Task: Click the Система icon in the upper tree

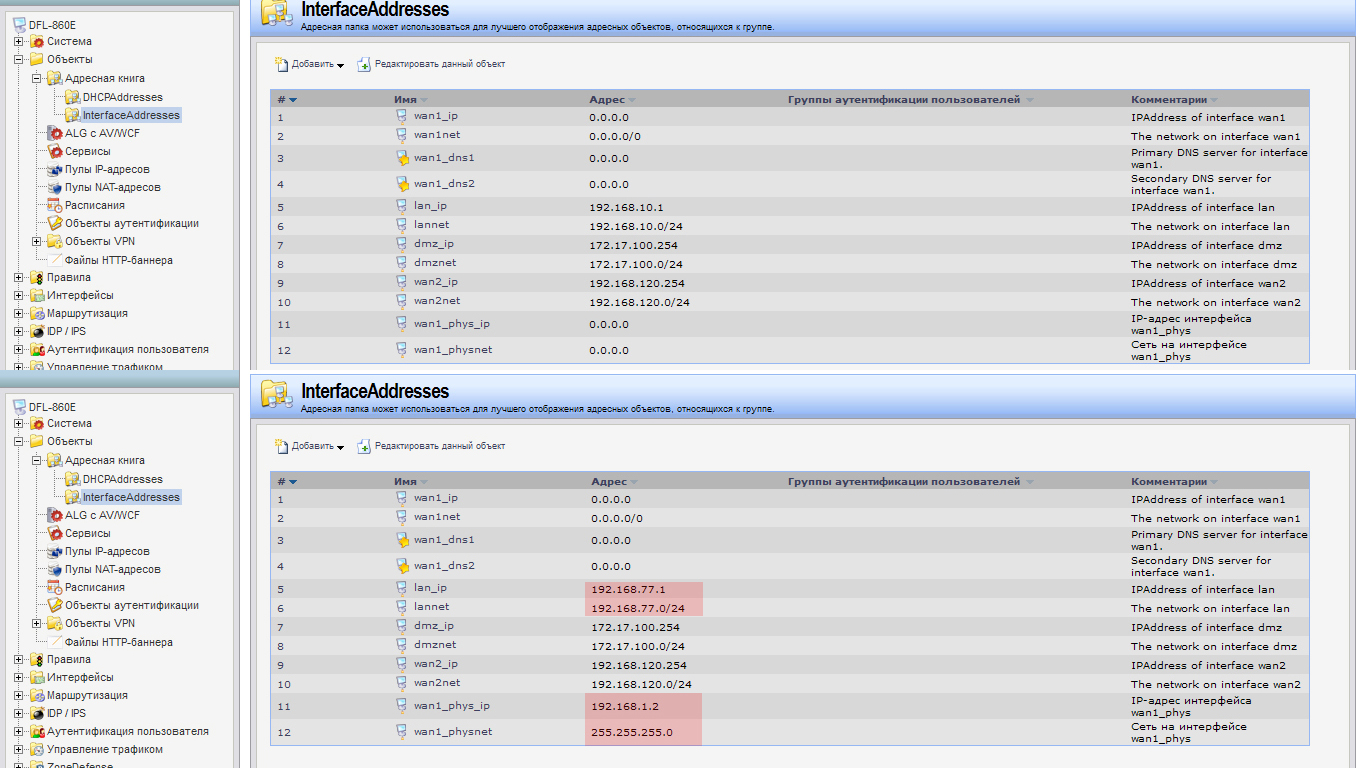Action: 37,42
